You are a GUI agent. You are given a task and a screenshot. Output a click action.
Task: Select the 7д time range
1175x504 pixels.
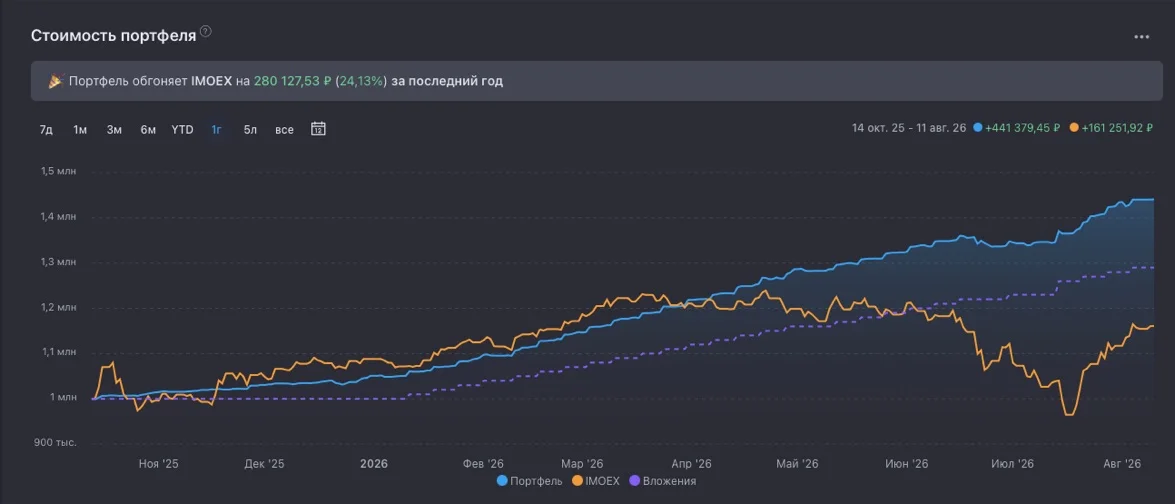(46, 130)
